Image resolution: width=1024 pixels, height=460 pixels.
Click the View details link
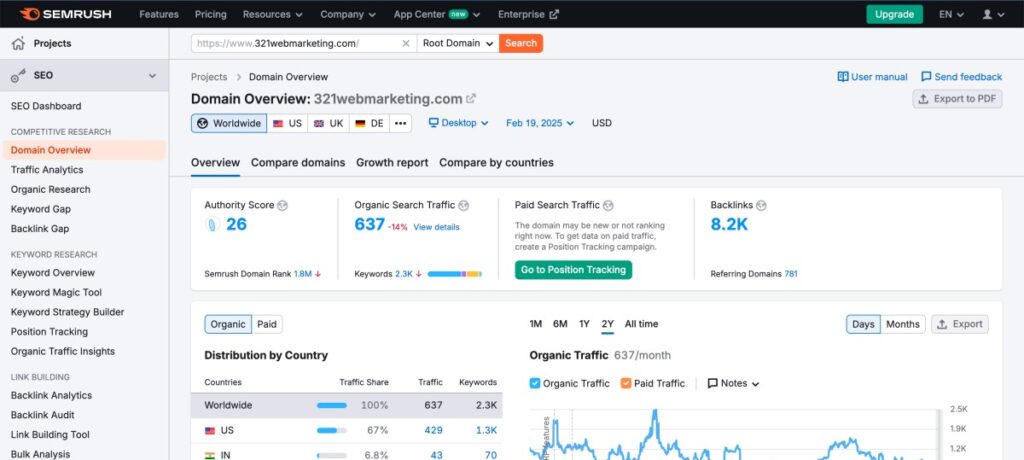[436, 227]
